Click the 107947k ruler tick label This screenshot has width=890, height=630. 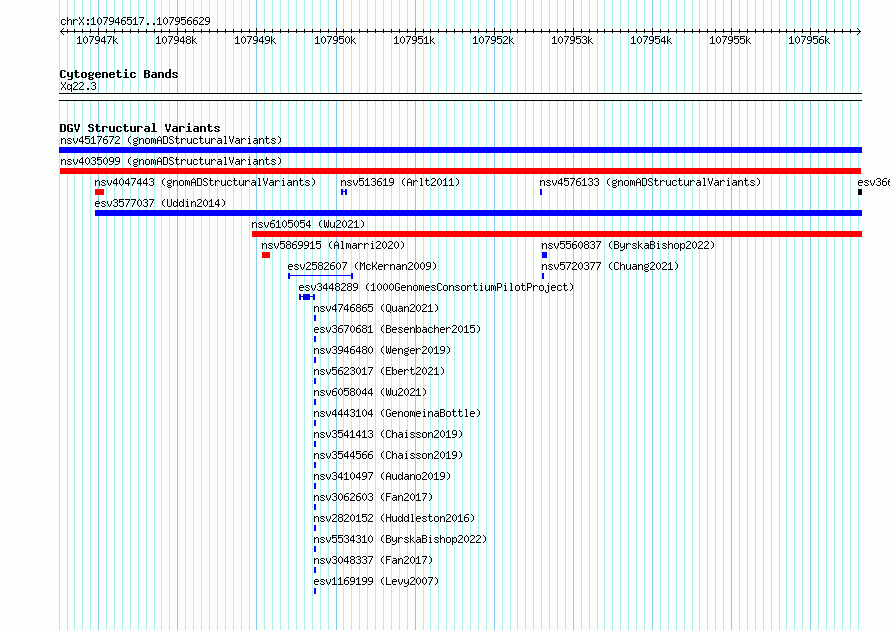tap(97, 40)
